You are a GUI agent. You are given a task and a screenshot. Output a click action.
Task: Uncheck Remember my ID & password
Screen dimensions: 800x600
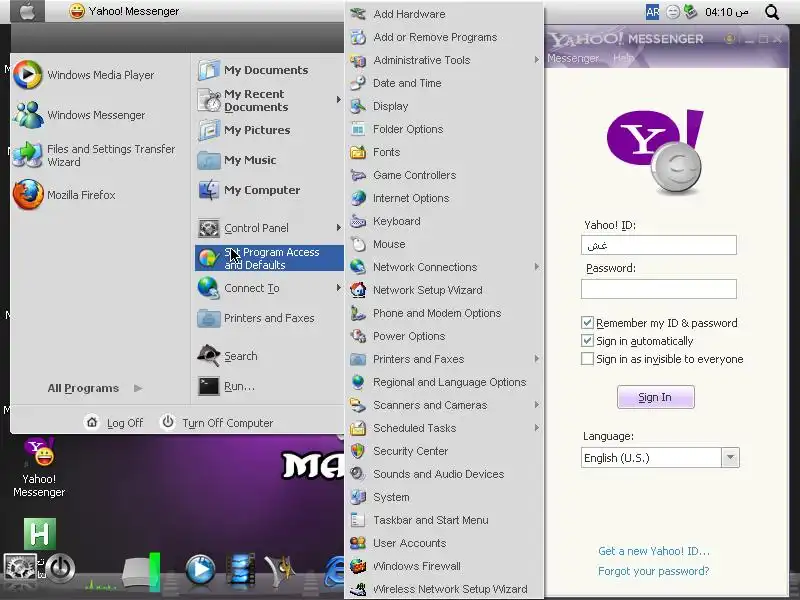pyautogui.click(x=587, y=322)
